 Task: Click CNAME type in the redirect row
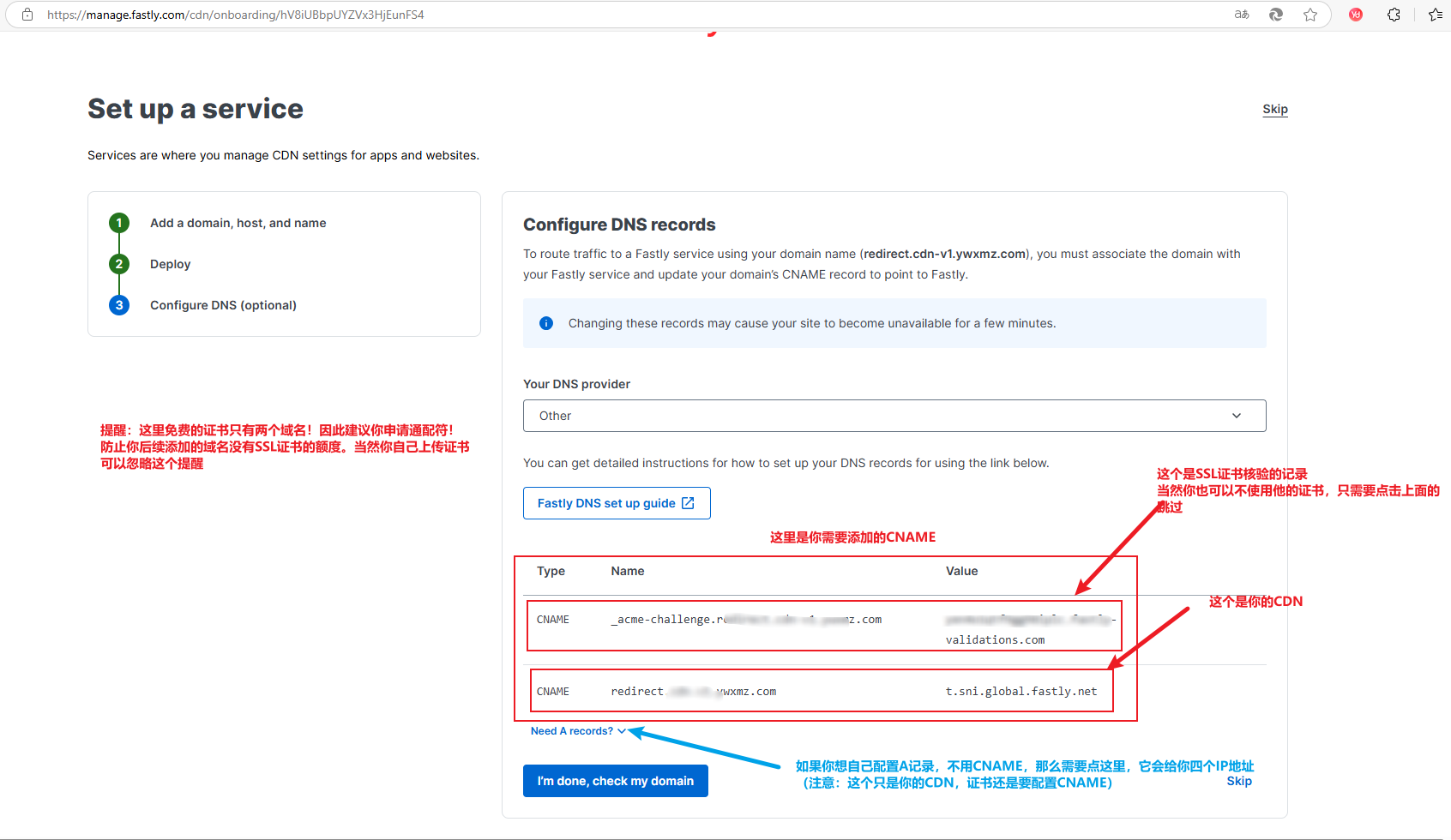(x=553, y=692)
